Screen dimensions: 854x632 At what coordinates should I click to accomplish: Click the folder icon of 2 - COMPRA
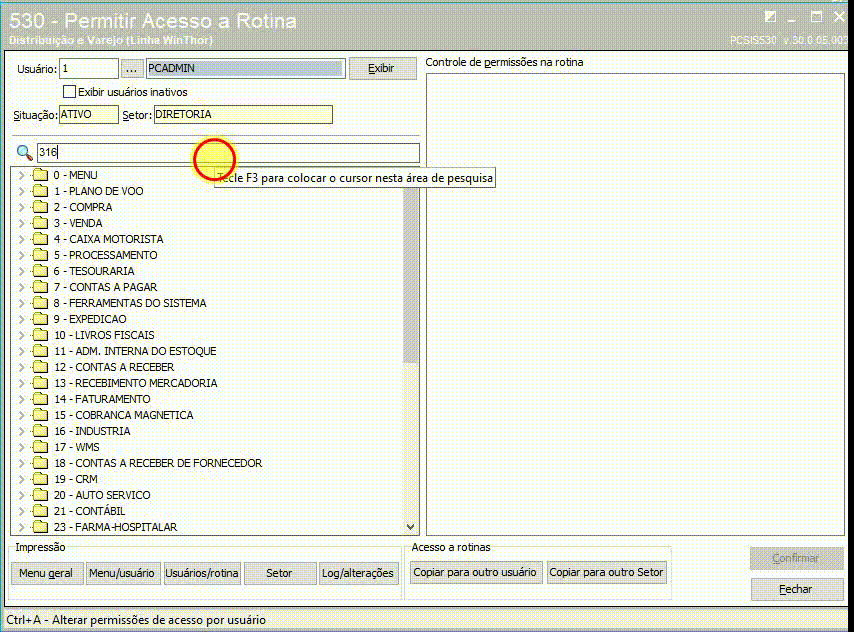40,207
